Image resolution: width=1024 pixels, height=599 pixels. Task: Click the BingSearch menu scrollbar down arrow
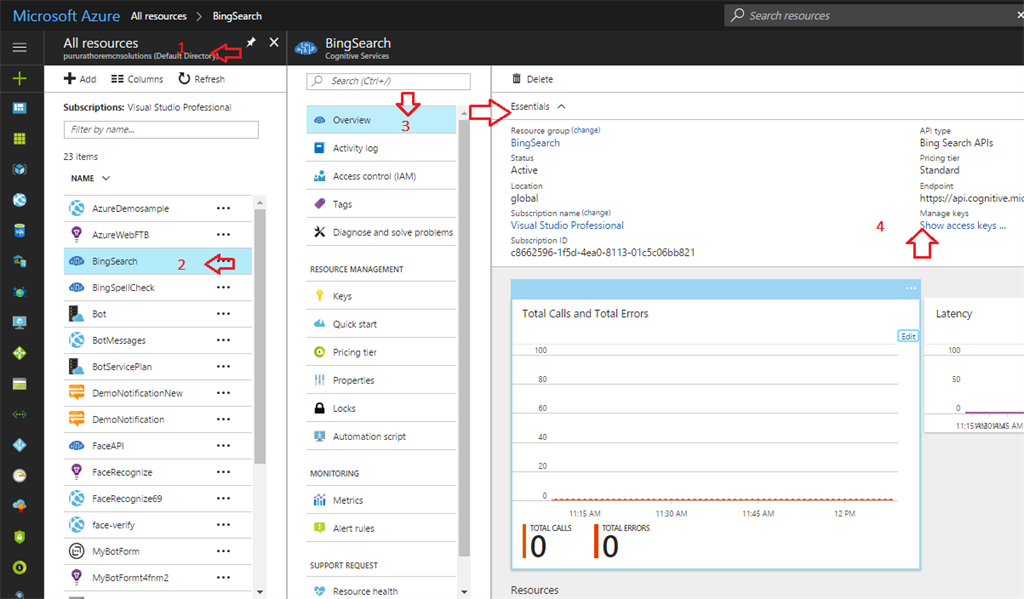coord(464,592)
